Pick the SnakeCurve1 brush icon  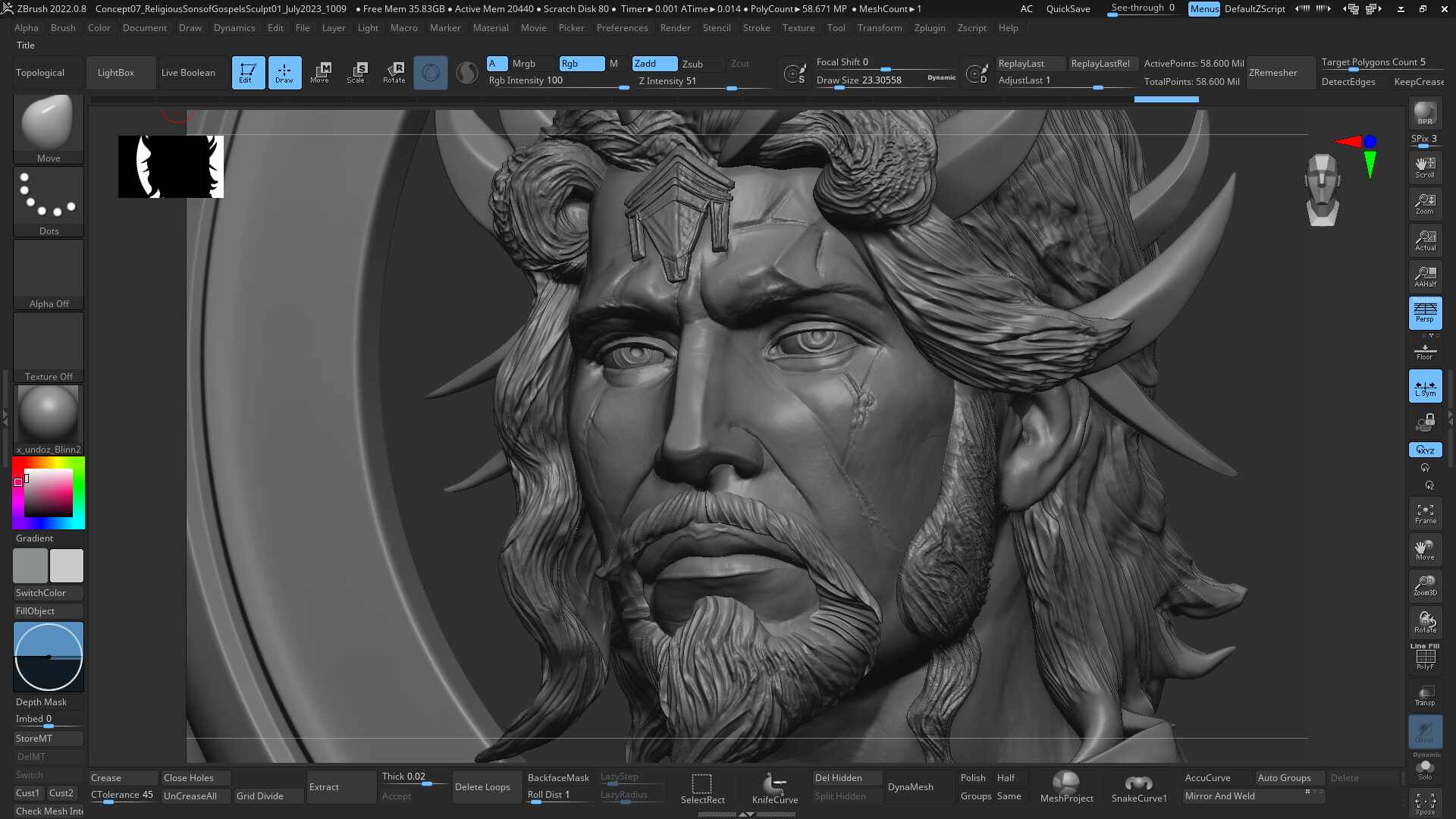pyautogui.click(x=1138, y=787)
